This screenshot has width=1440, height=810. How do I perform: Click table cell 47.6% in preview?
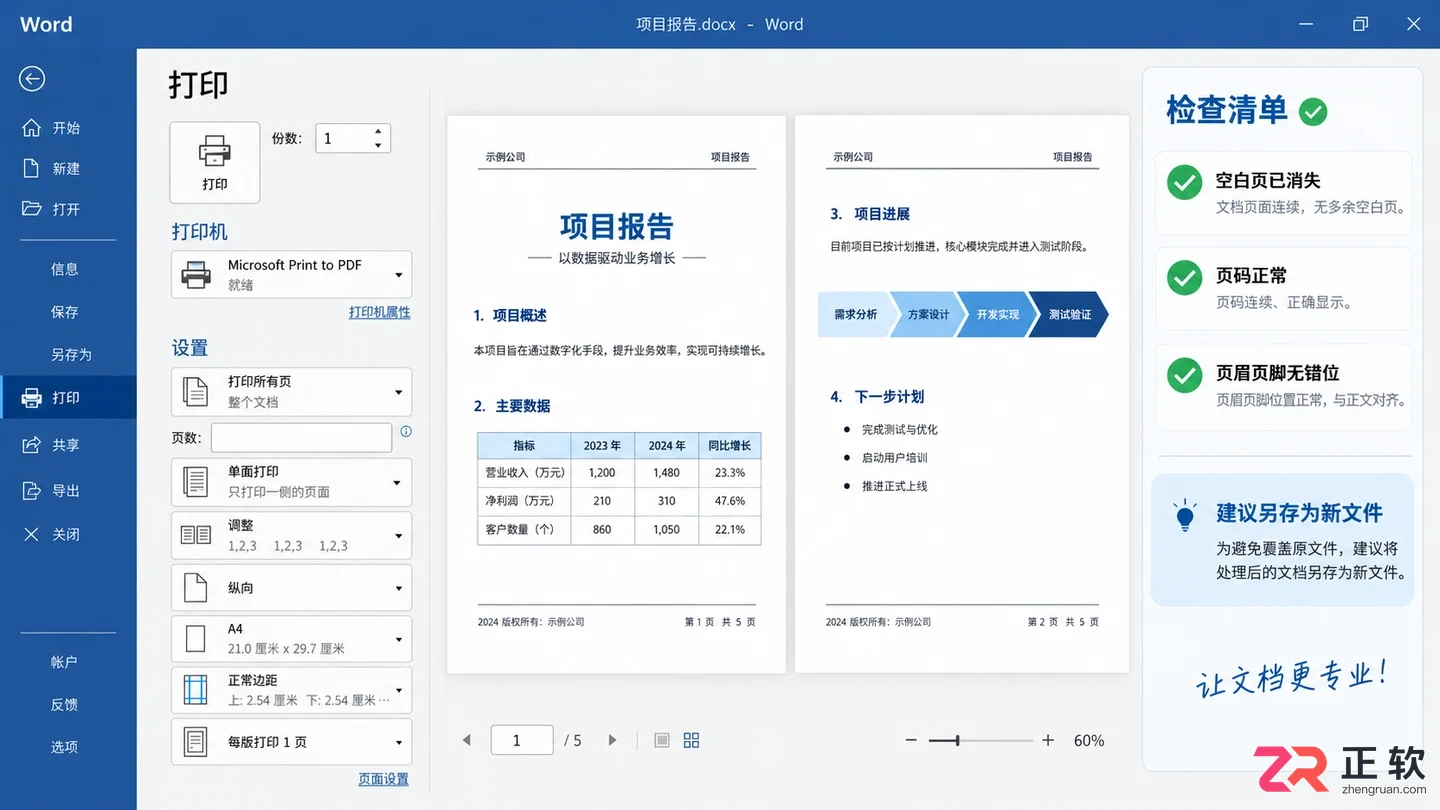click(730, 501)
